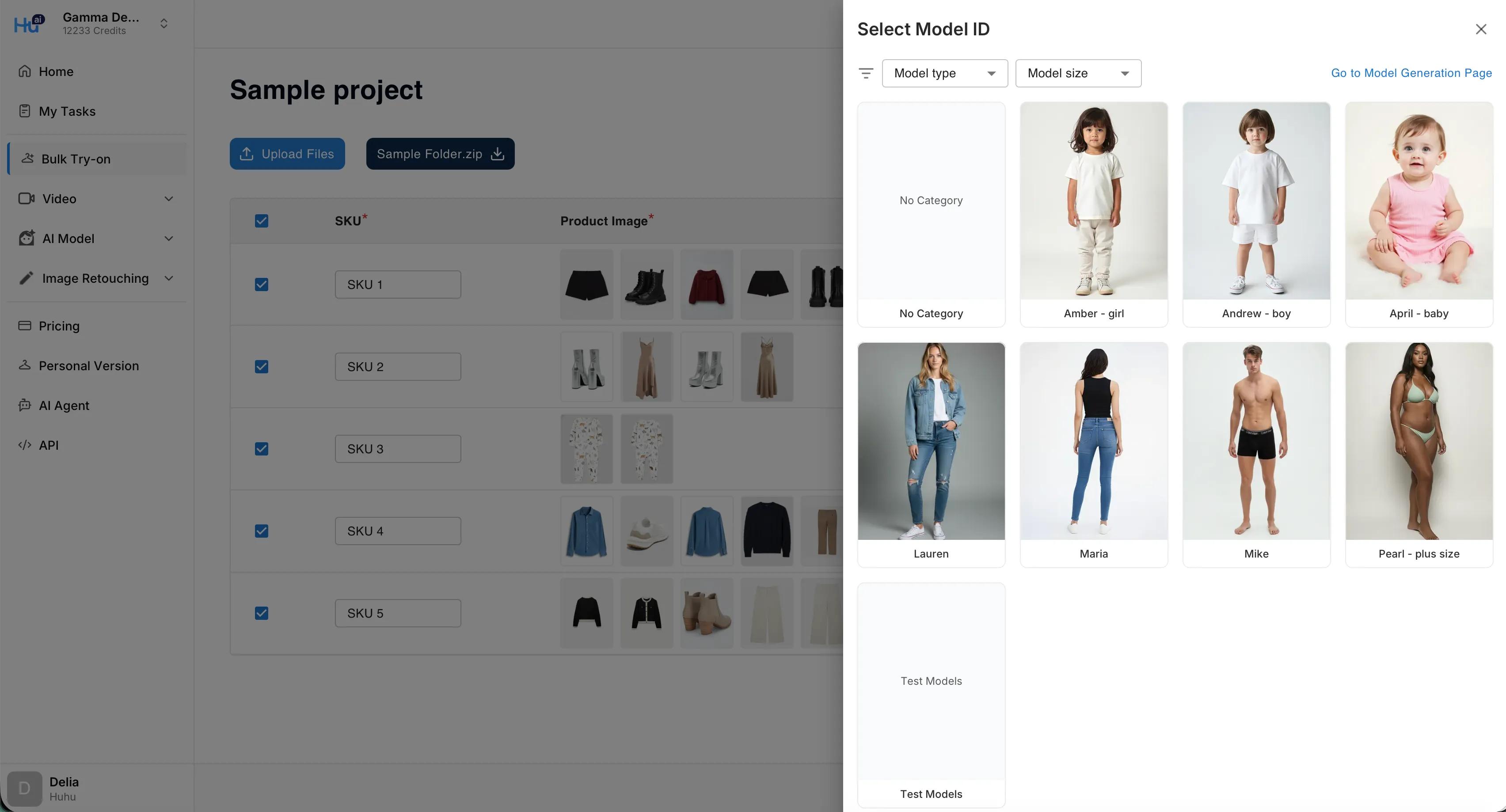Select the Pearl - plus size model
Image resolution: width=1506 pixels, height=812 pixels.
[x=1419, y=455]
